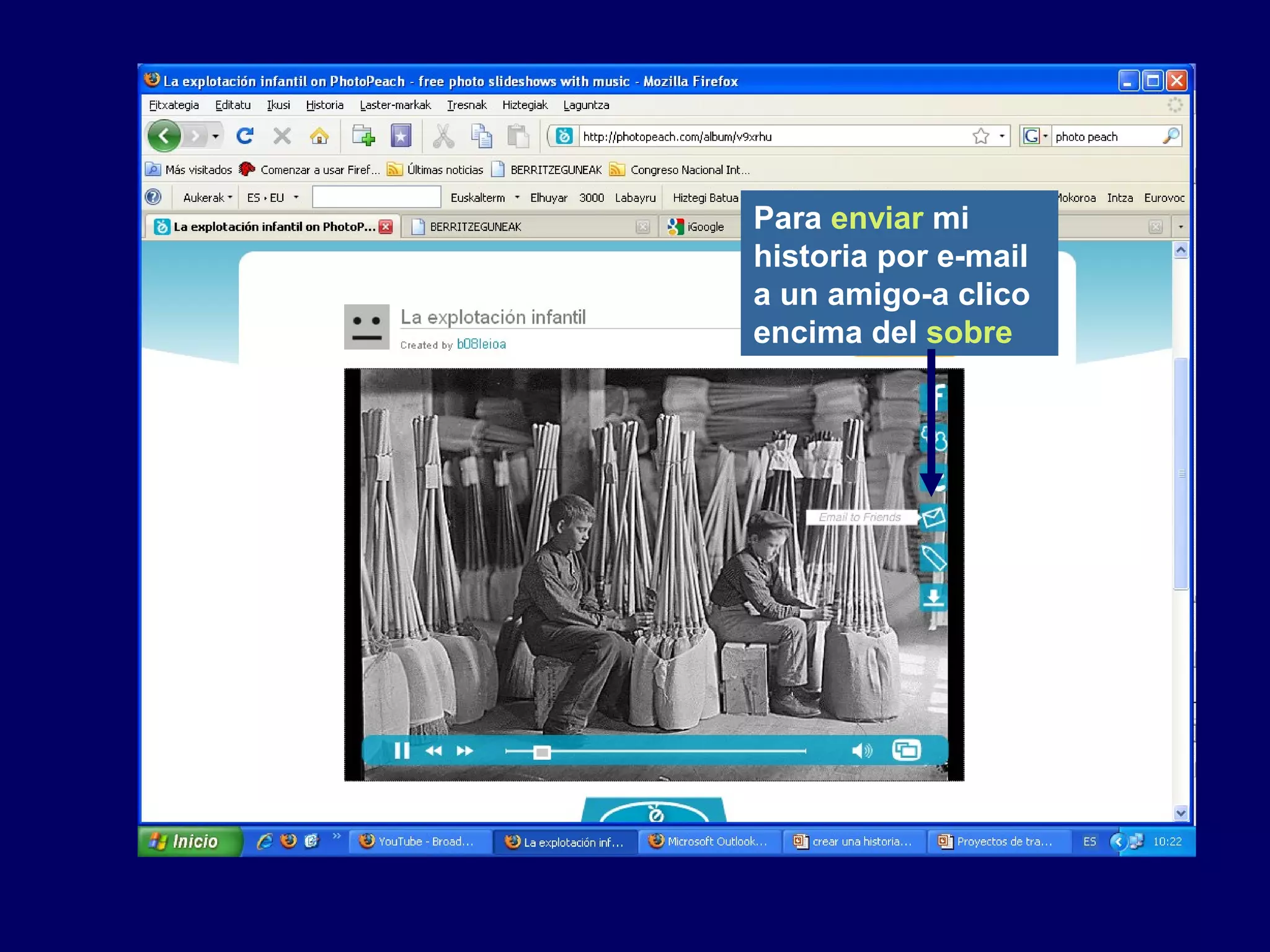Screen dimensions: 1270x952
Task: Click the 3000 dictionary button
Action: (591, 197)
